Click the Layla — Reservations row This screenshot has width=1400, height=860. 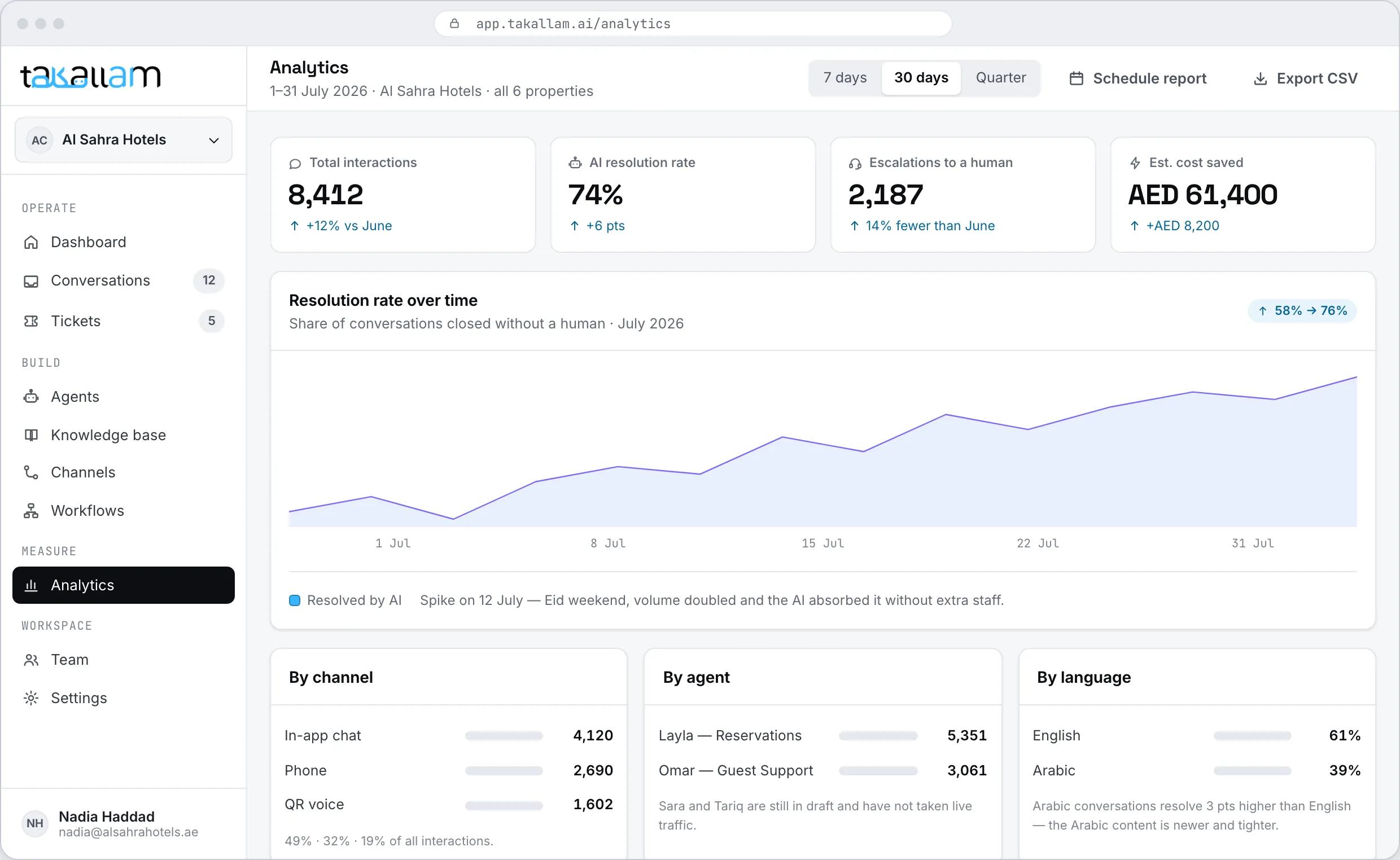click(x=822, y=736)
